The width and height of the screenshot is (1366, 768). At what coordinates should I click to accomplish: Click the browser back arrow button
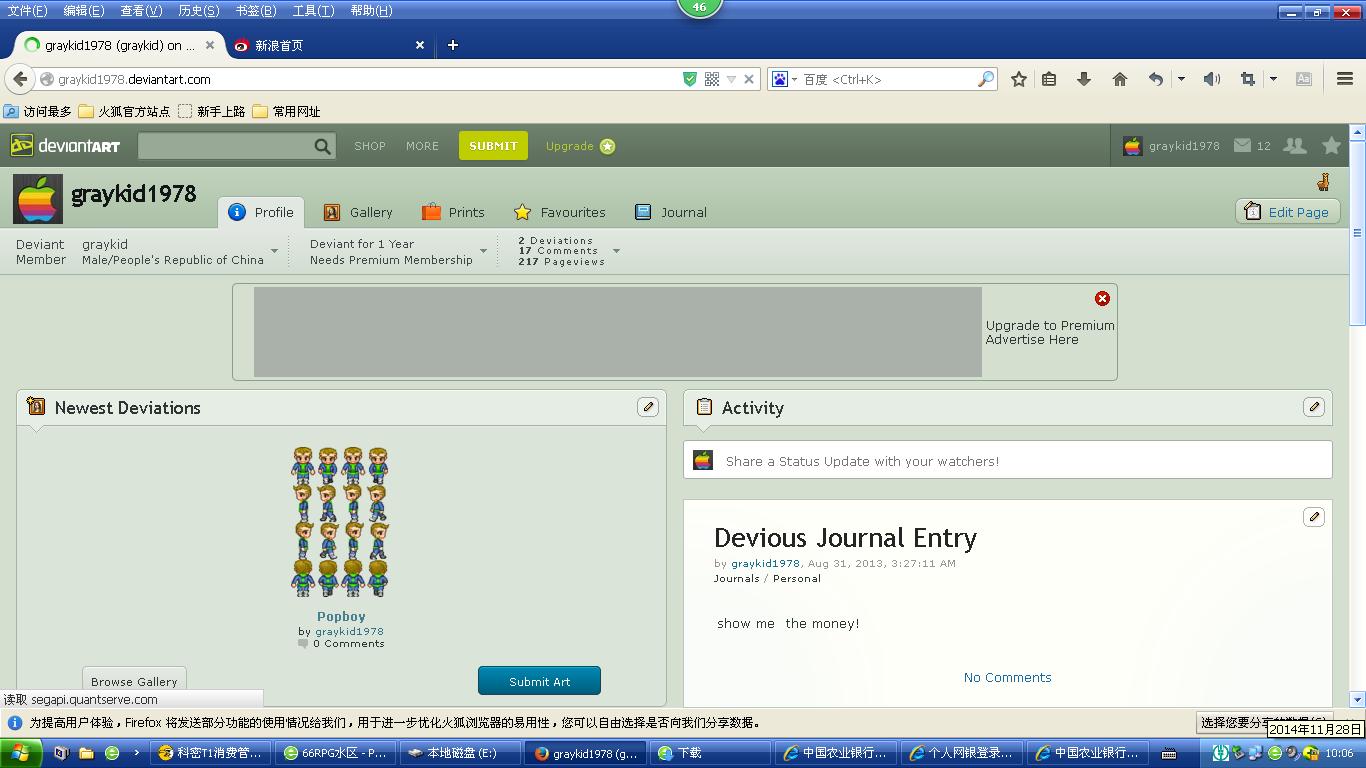point(20,79)
